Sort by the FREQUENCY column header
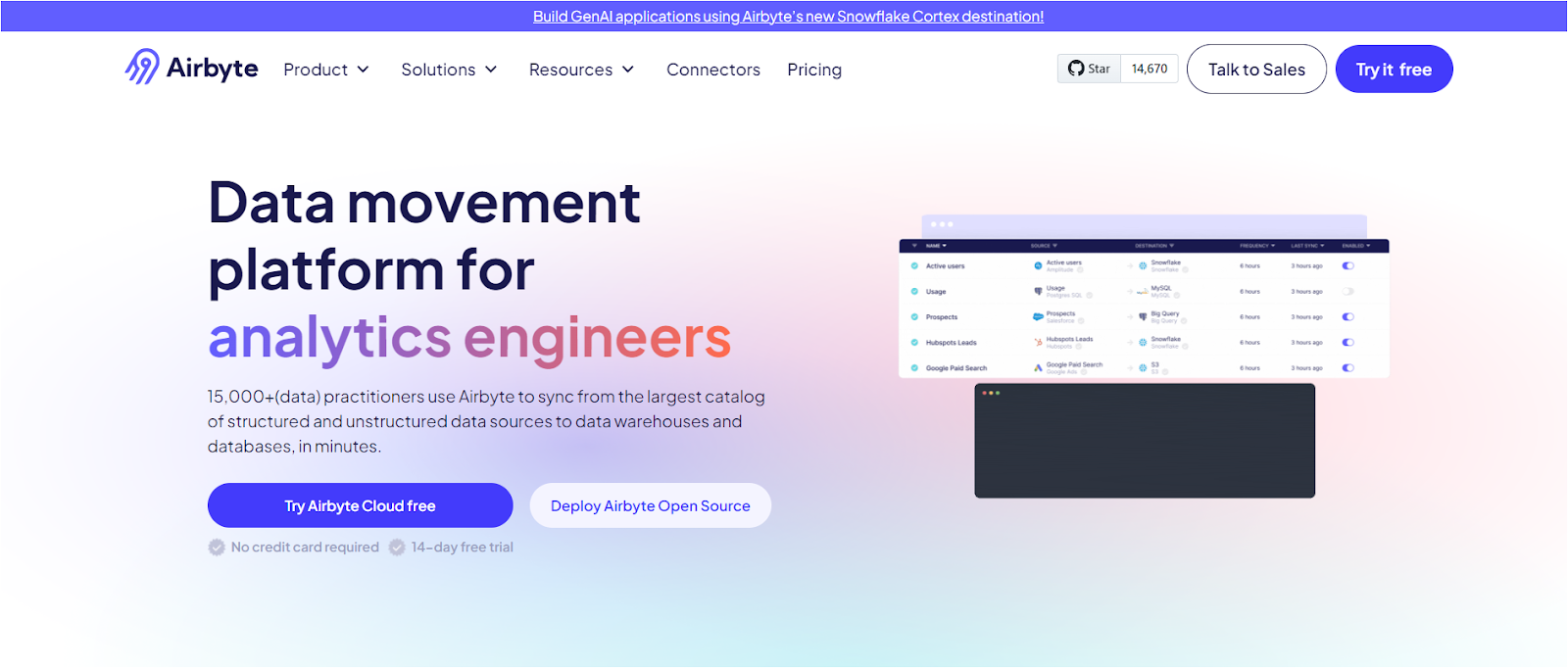Image resolution: width=1568 pixels, height=668 pixels. [1257, 246]
